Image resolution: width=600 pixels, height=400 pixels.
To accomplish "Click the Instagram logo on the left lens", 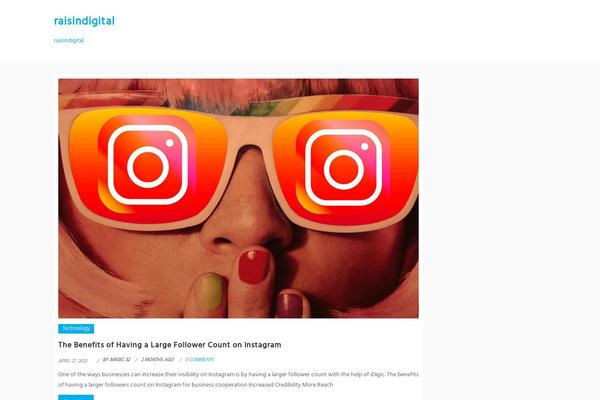I will coord(148,165).
